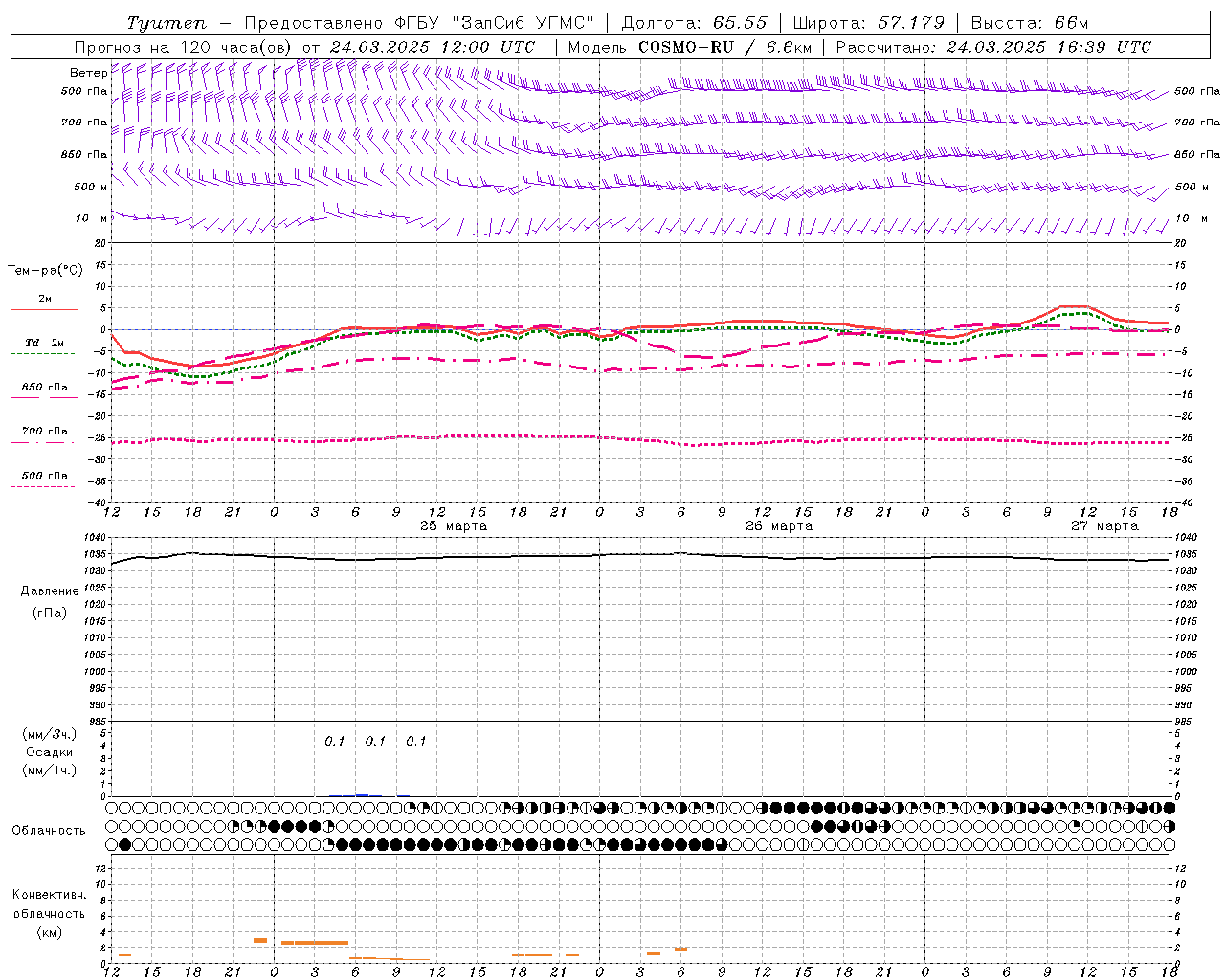Image resolution: width=1225 pixels, height=980 pixels.
Task: Click the blue precipitation bar on the axis
Action: click(362, 794)
